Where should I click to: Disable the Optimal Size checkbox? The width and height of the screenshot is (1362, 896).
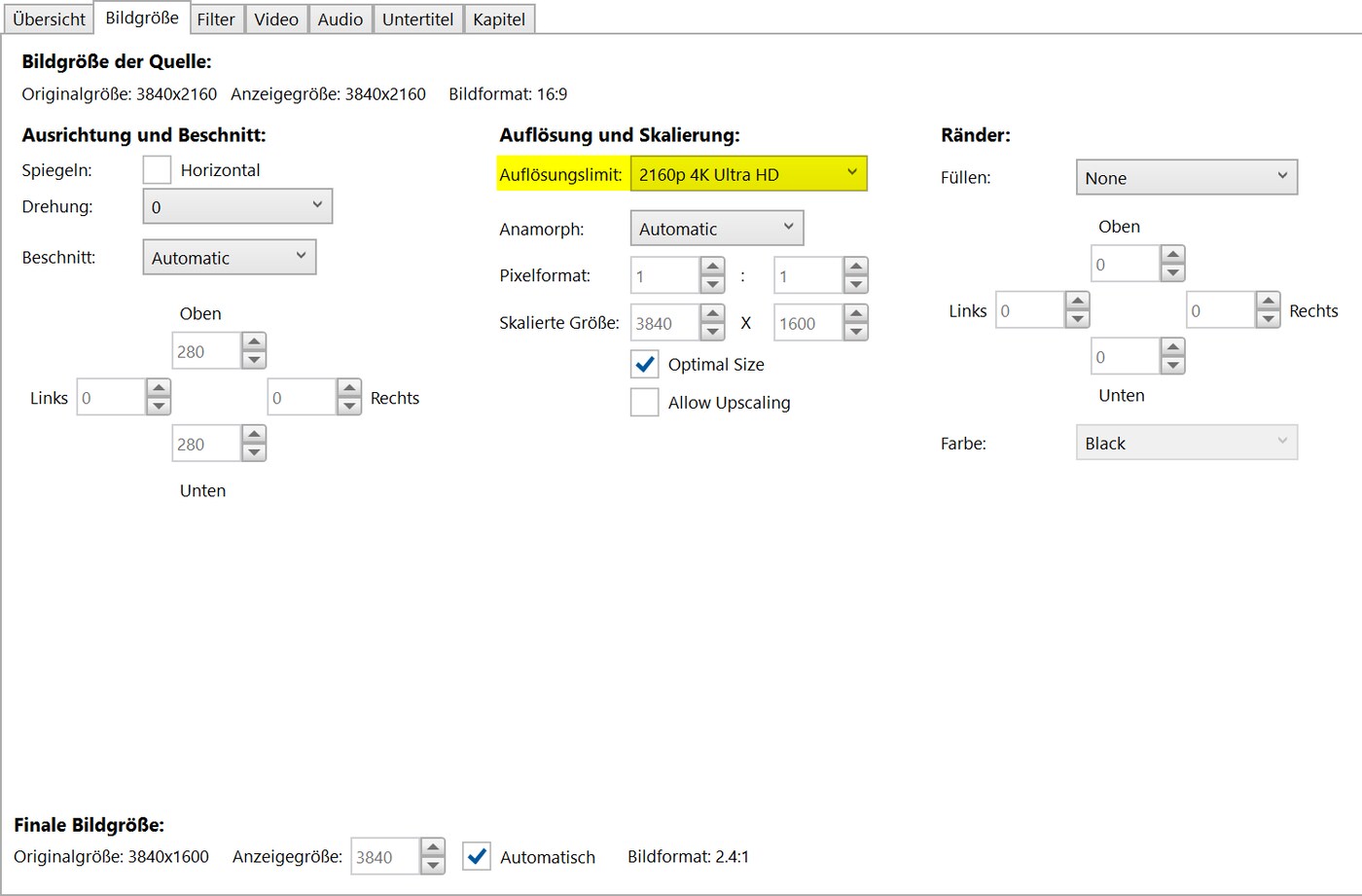644,364
